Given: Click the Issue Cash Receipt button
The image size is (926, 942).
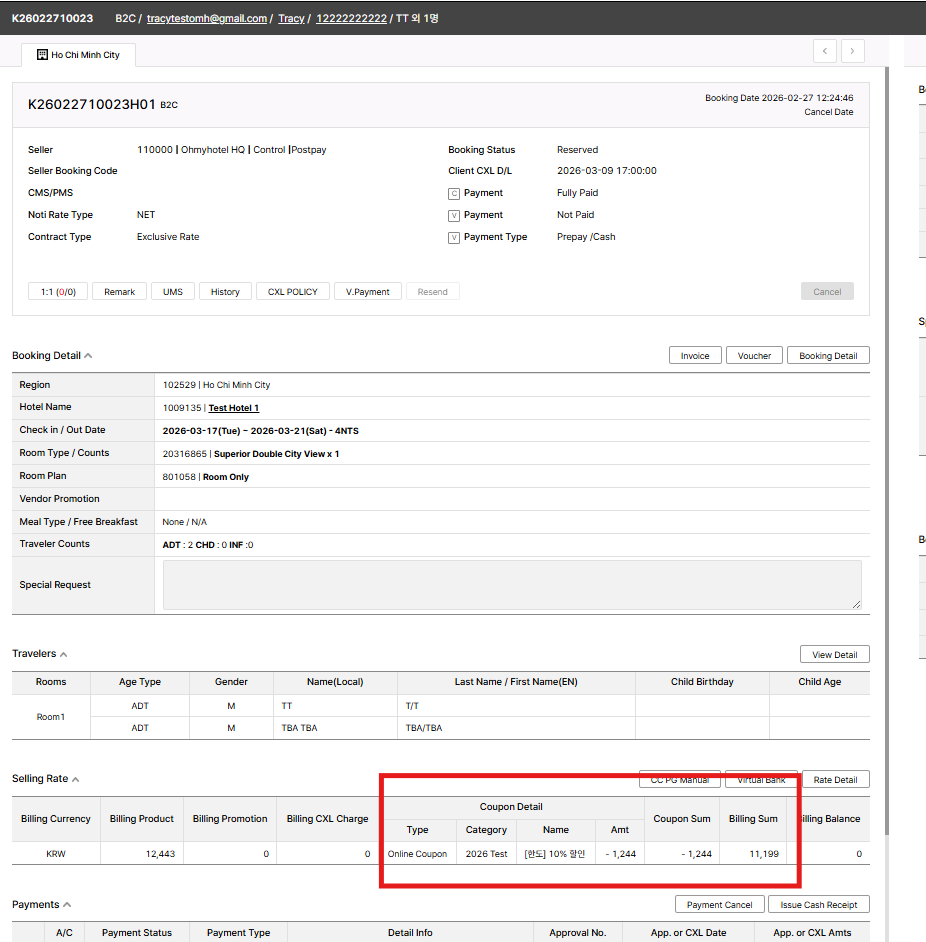Looking at the screenshot, I should [x=818, y=905].
